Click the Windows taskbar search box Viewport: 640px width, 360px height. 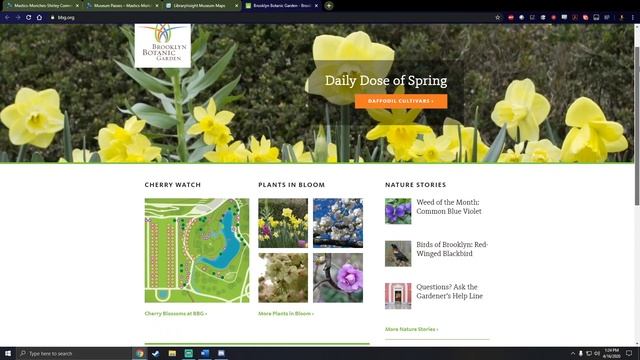coord(74,353)
